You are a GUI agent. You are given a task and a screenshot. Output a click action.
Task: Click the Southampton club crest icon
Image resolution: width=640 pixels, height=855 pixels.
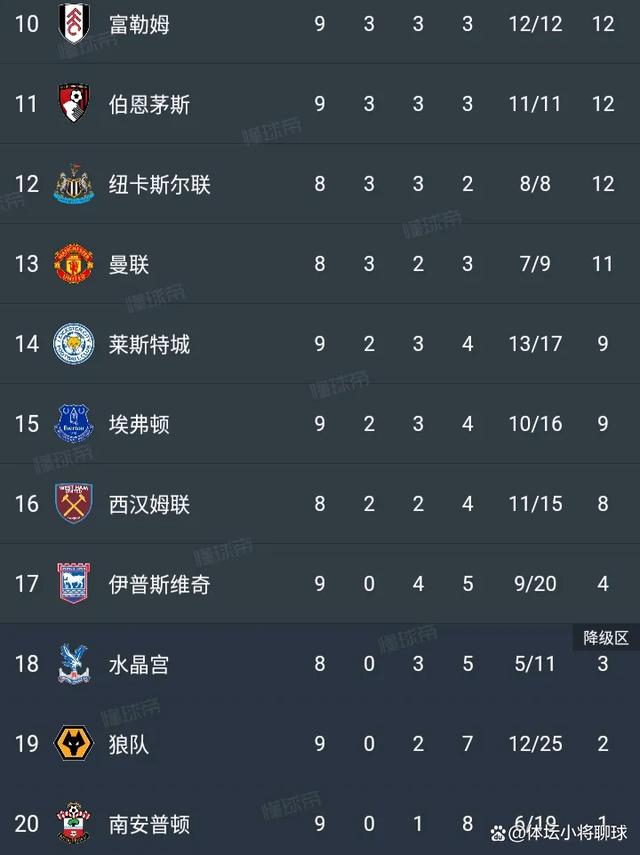tap(74, 824)
